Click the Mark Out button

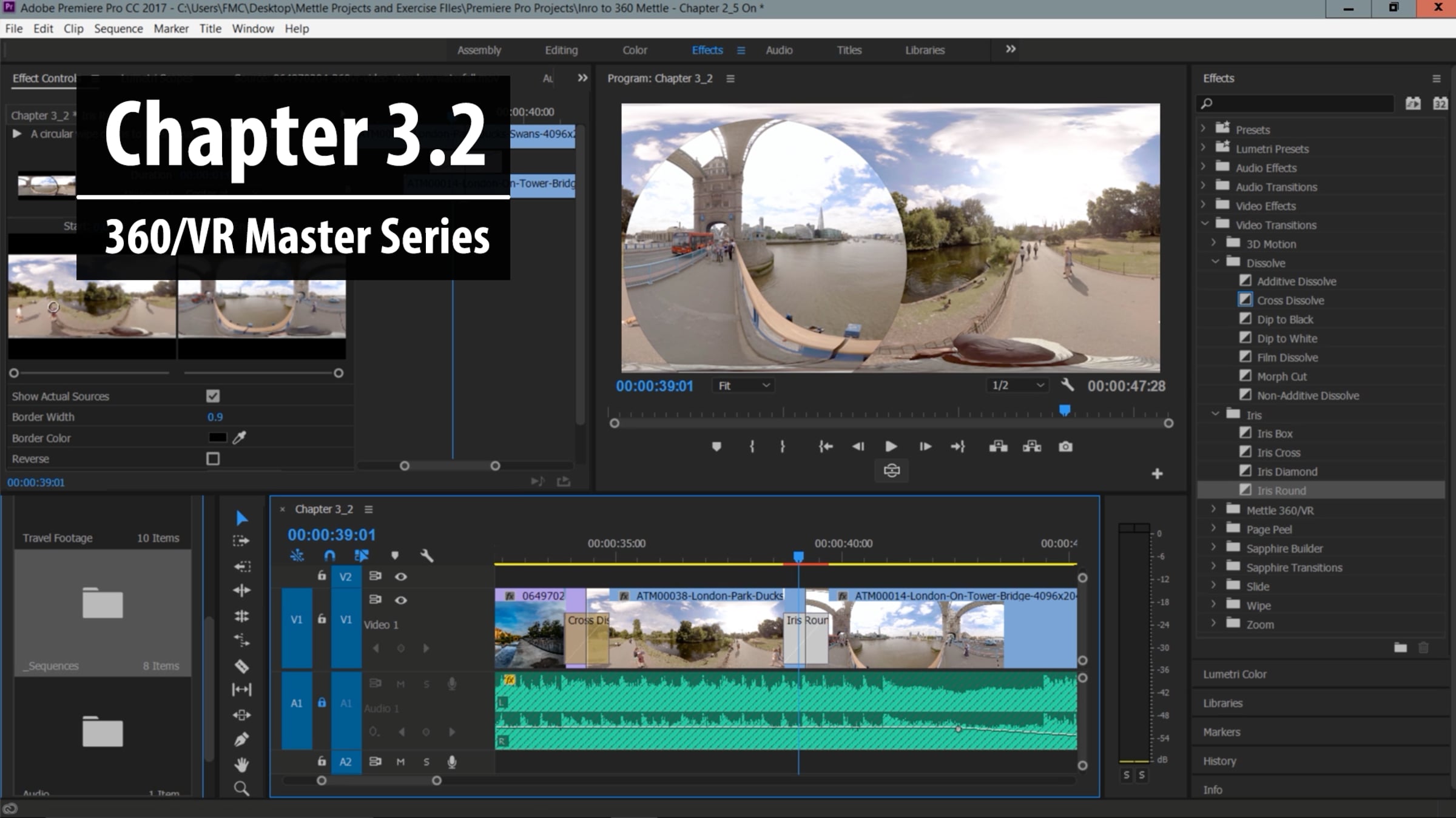point(783,447)
